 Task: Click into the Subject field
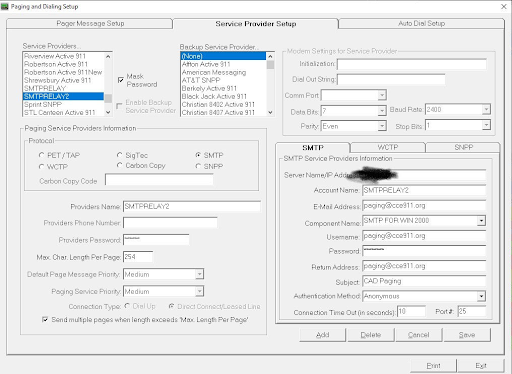[424, 281]
